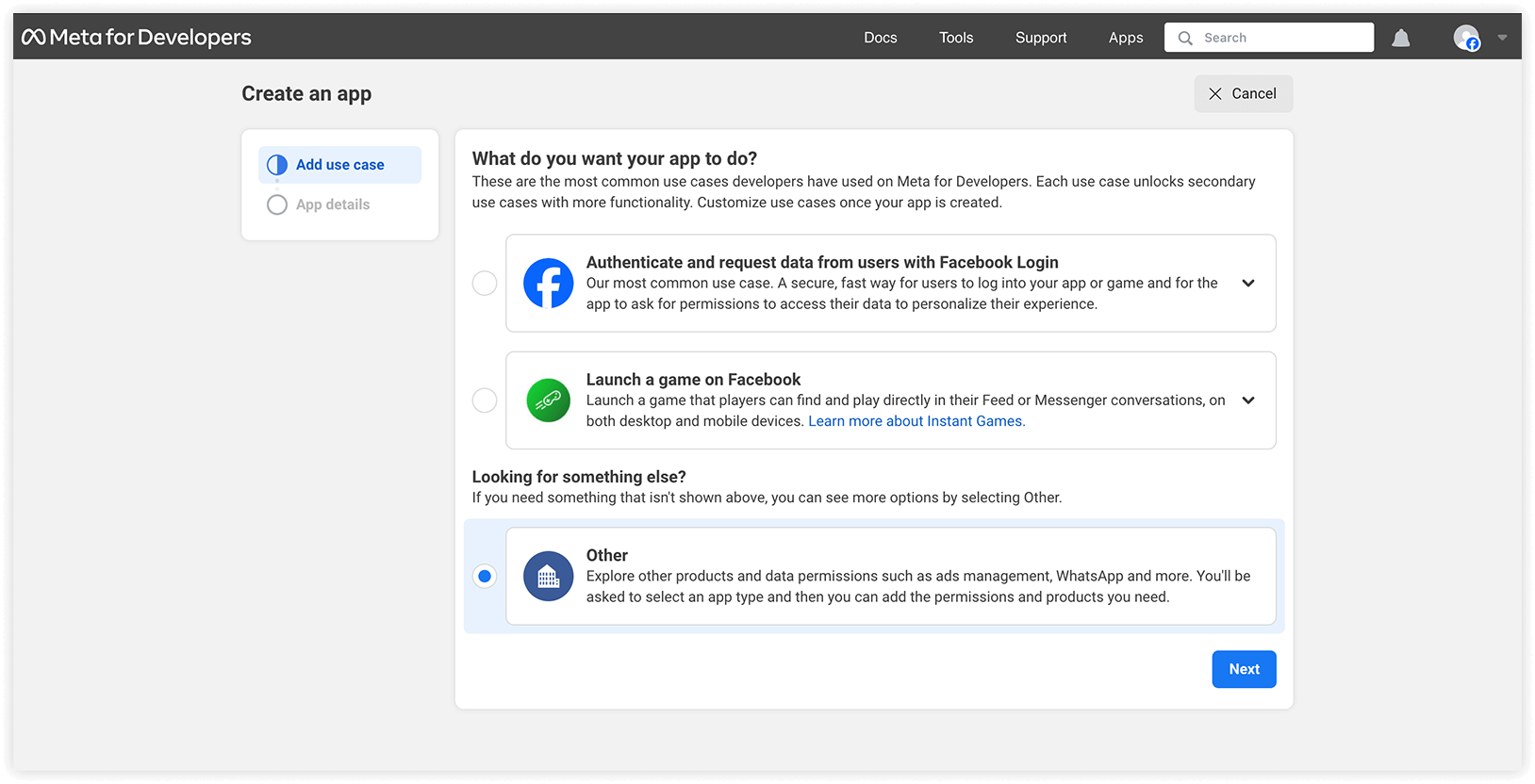1535x784 pixels.
Task: Open notifications bell icon
Action: click(1401, 38)
